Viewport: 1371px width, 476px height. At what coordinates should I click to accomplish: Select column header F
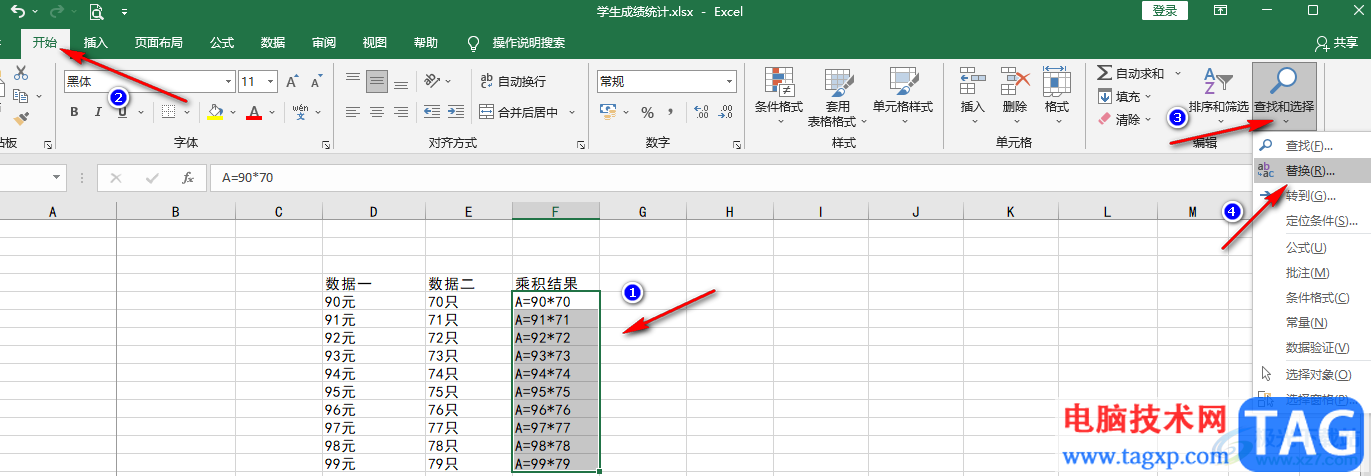556,211
